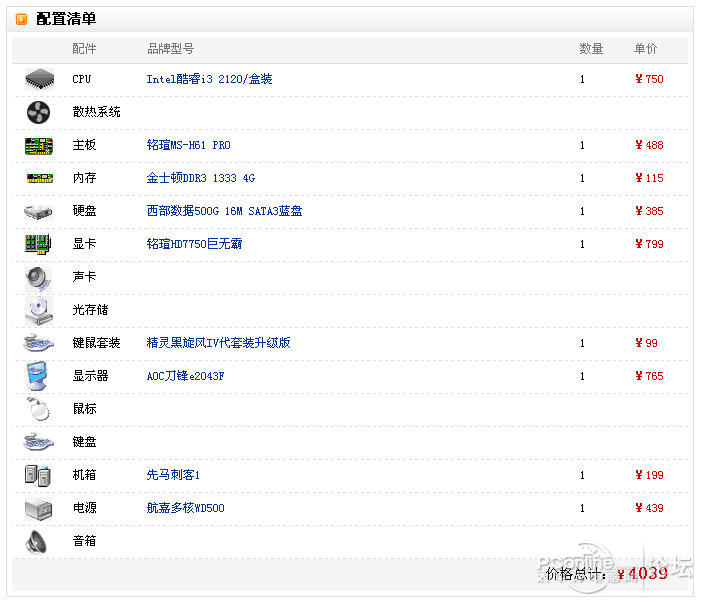This screenshot has width=702, height=603.
Task: Open the 西部数据500G 16M SATA3蓝盘 link
Action: (224, 211)
